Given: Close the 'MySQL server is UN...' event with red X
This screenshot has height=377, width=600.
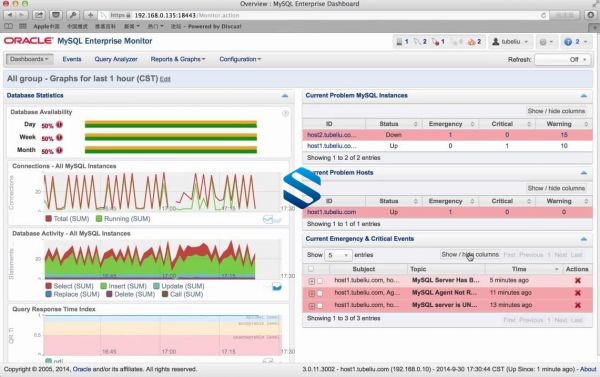Looking at the screenshot, I should [578, 305].
